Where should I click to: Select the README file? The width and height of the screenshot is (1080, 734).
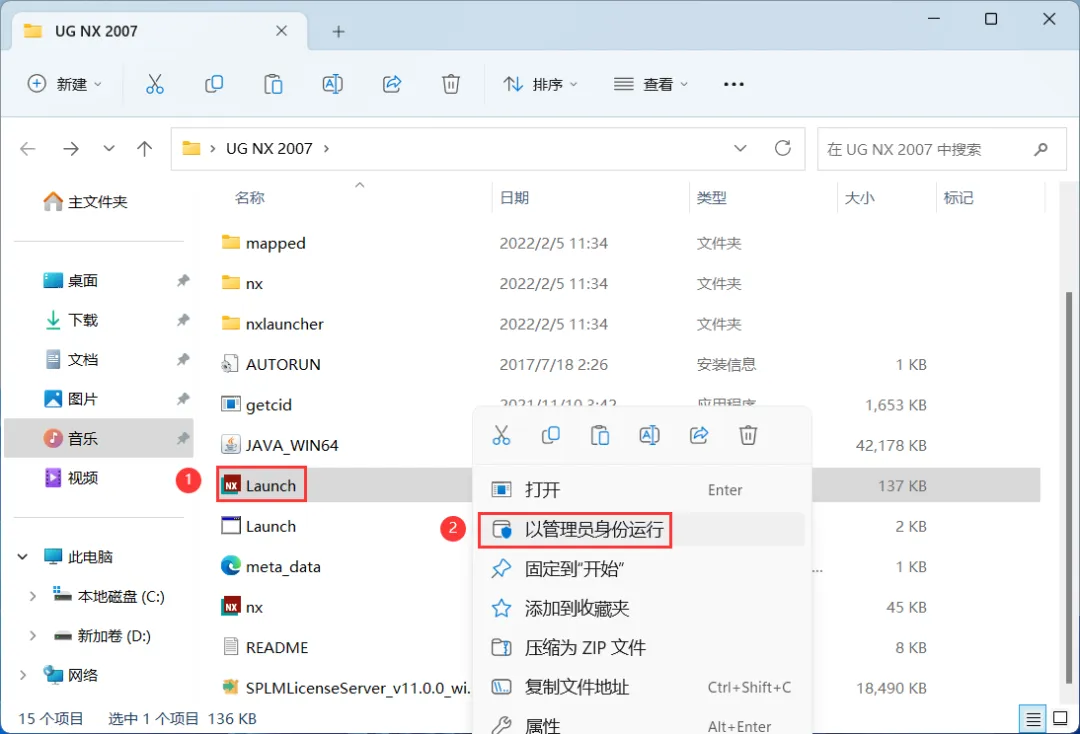(x=264, y=647)
